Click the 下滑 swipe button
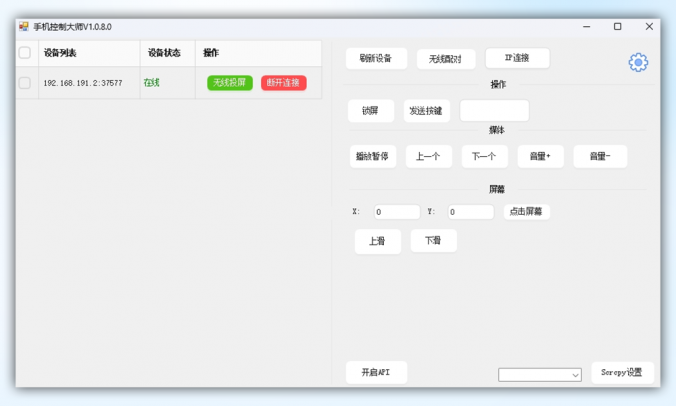This screenshot has width=676, height=406. pyautogui.click(x=434, y=240)
